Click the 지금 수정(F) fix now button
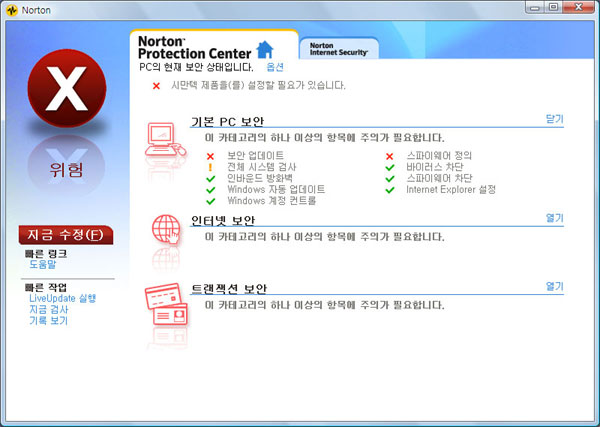This screenshot has height=427, width=600. tap(66, 235)
